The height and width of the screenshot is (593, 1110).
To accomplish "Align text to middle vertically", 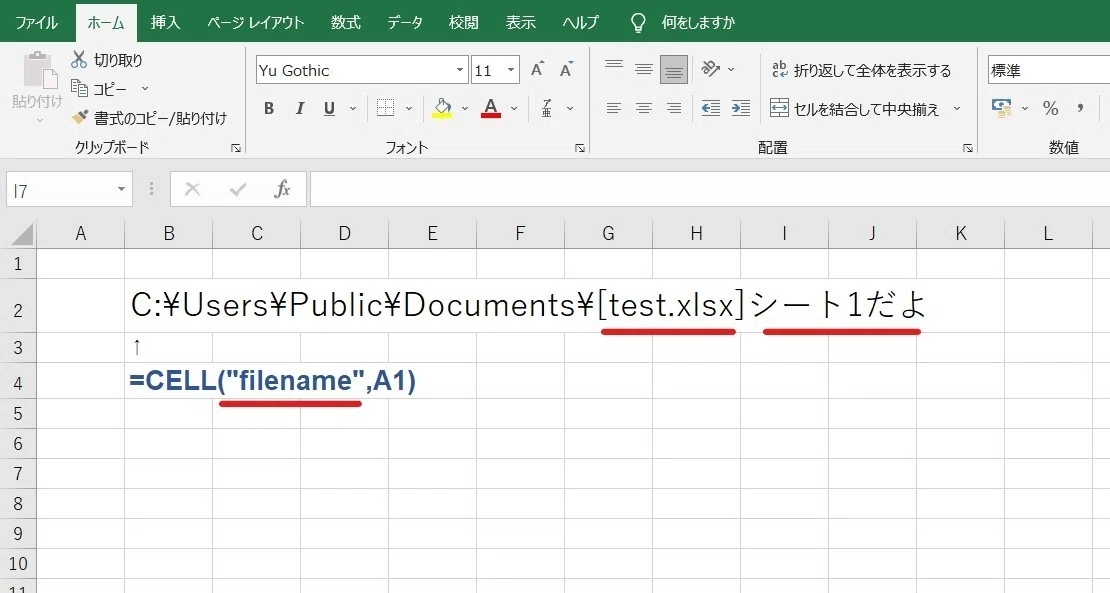I will 643,69.
